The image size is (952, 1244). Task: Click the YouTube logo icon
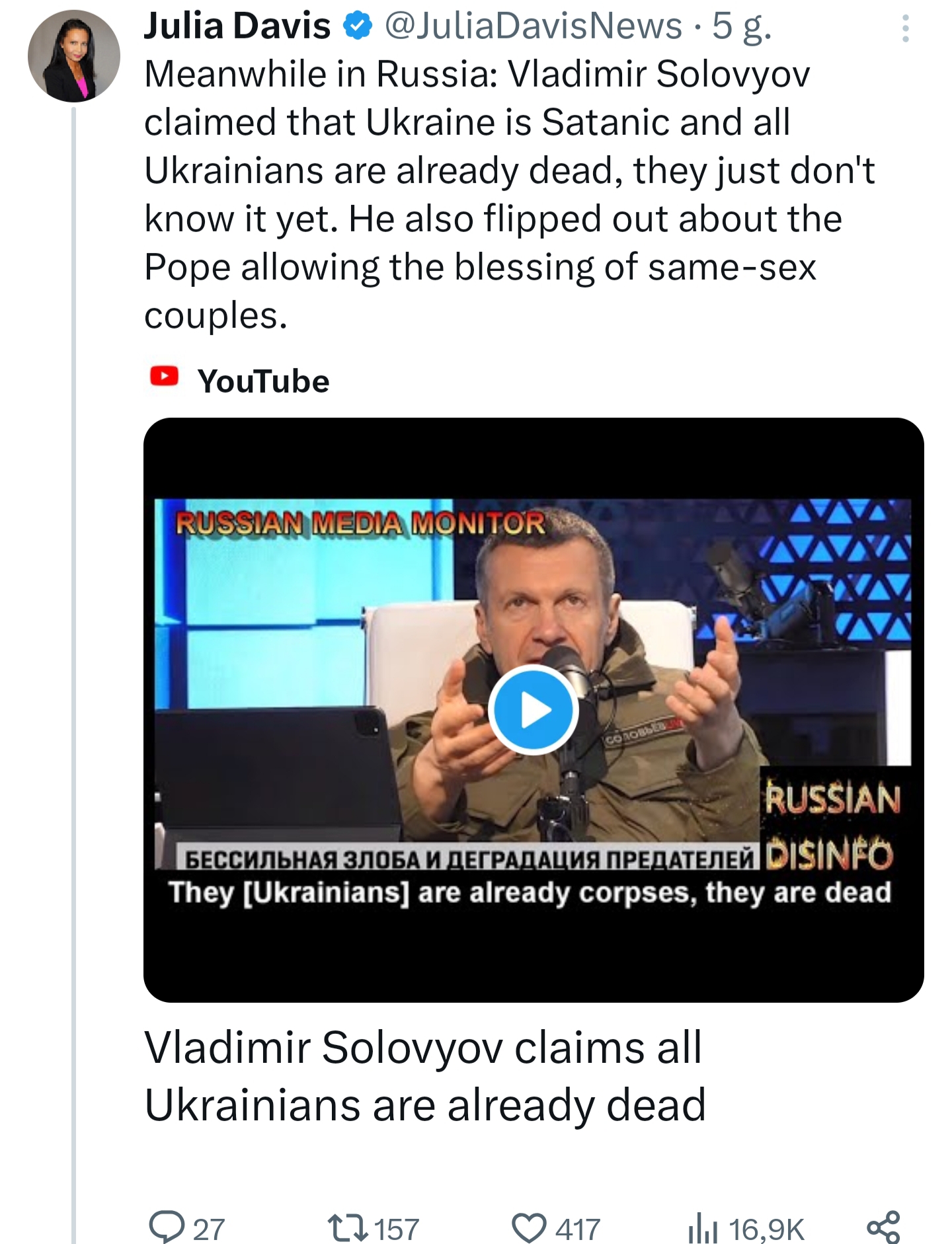[x=164, y=377]
